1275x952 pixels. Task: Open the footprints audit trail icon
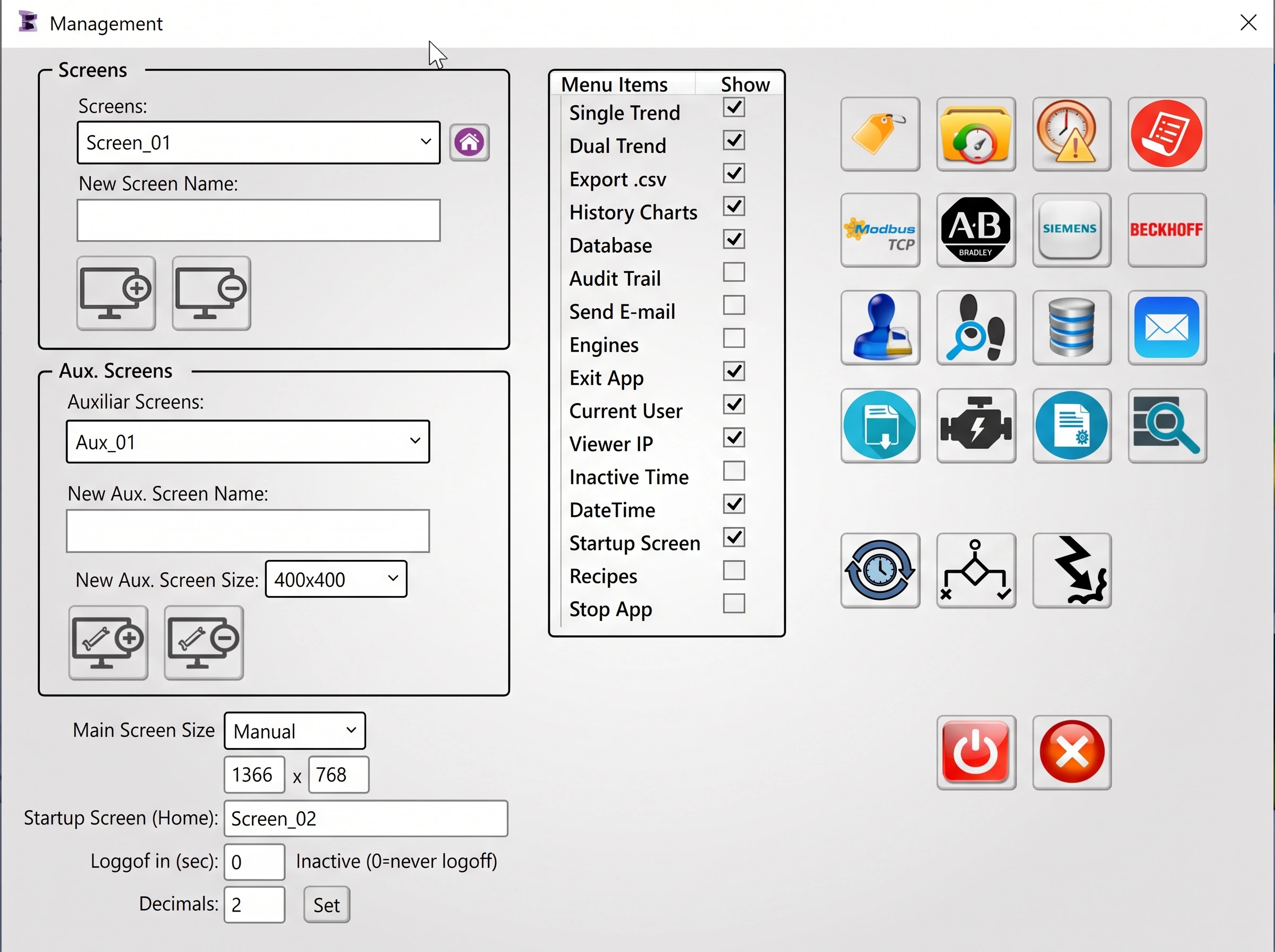pyautogui.click(x=976, y=328)
